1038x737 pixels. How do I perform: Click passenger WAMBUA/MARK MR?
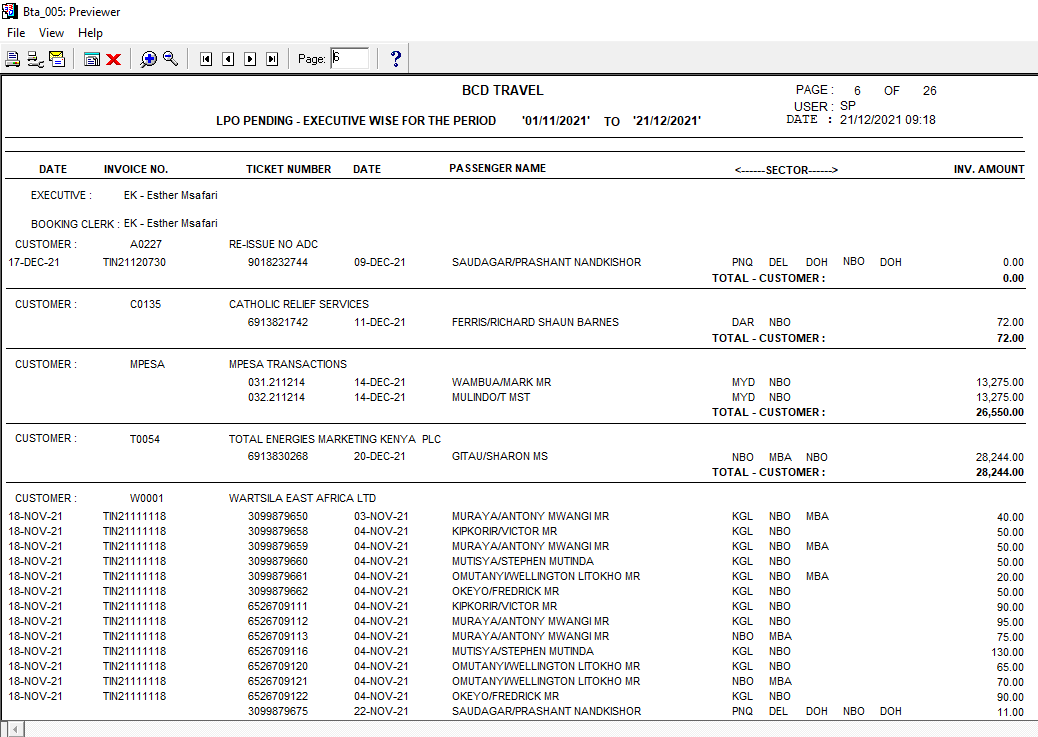pyautogui.click(x=501, y=382)
